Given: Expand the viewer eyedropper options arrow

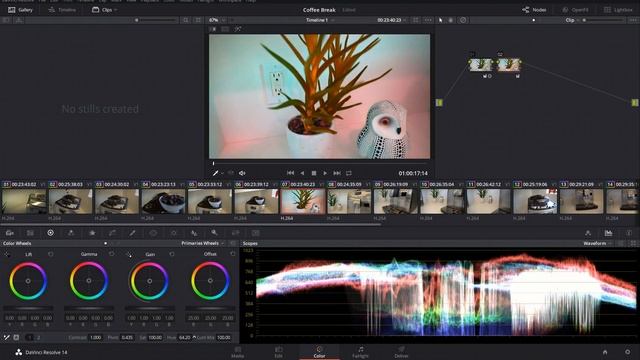Looking at the screenshot, I should [x=222, y=173].
